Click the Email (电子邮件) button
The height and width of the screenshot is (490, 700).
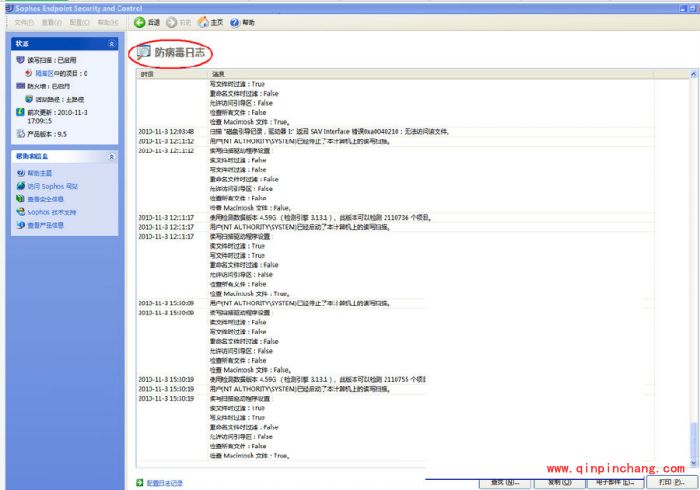tap(615, 483)
